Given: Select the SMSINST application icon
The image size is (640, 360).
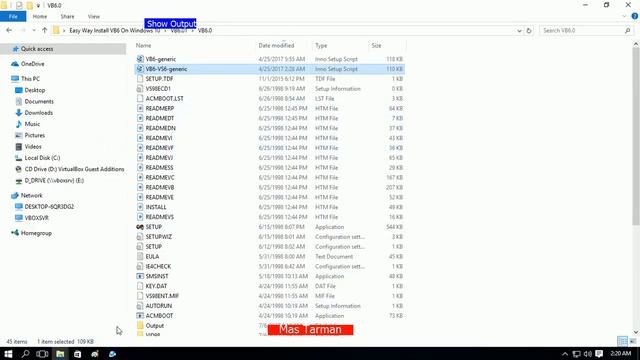Looking at the screenshot, I should 140,276.
